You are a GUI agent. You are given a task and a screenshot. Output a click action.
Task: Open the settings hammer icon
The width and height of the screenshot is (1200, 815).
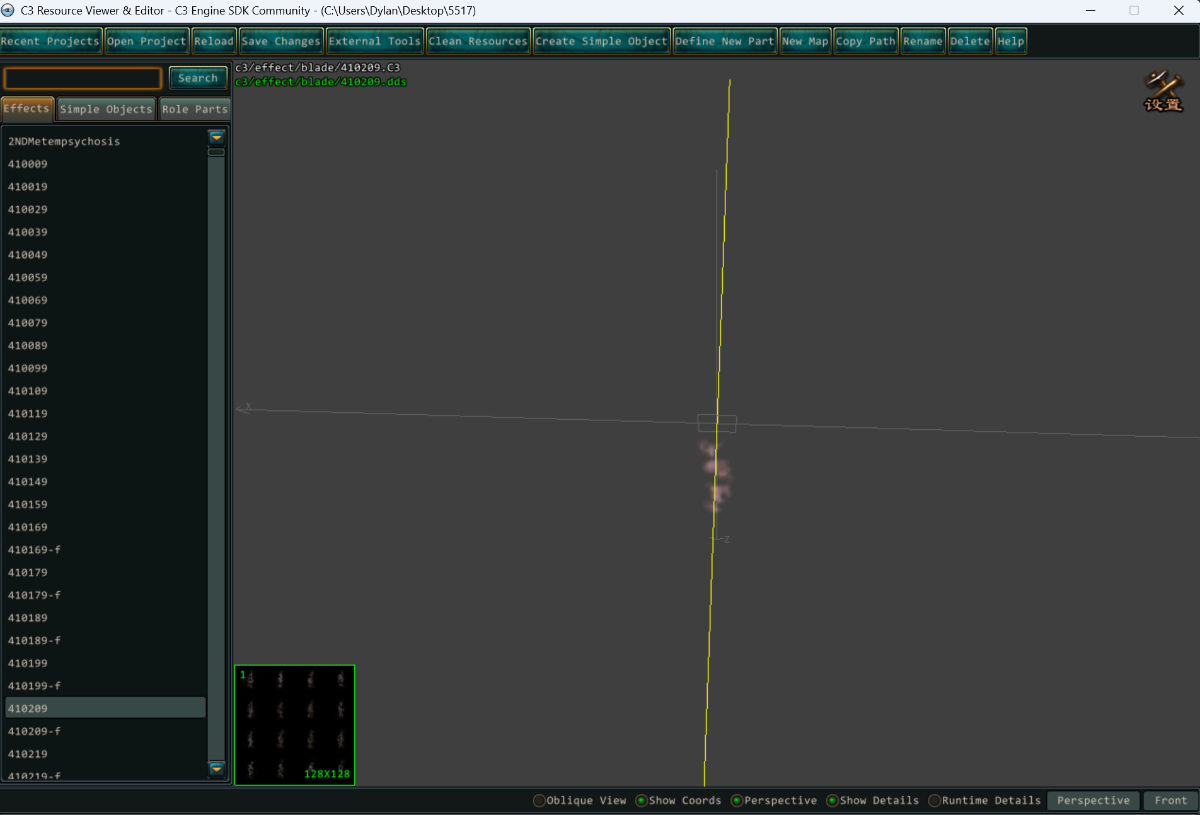[x=1163, y=90]
